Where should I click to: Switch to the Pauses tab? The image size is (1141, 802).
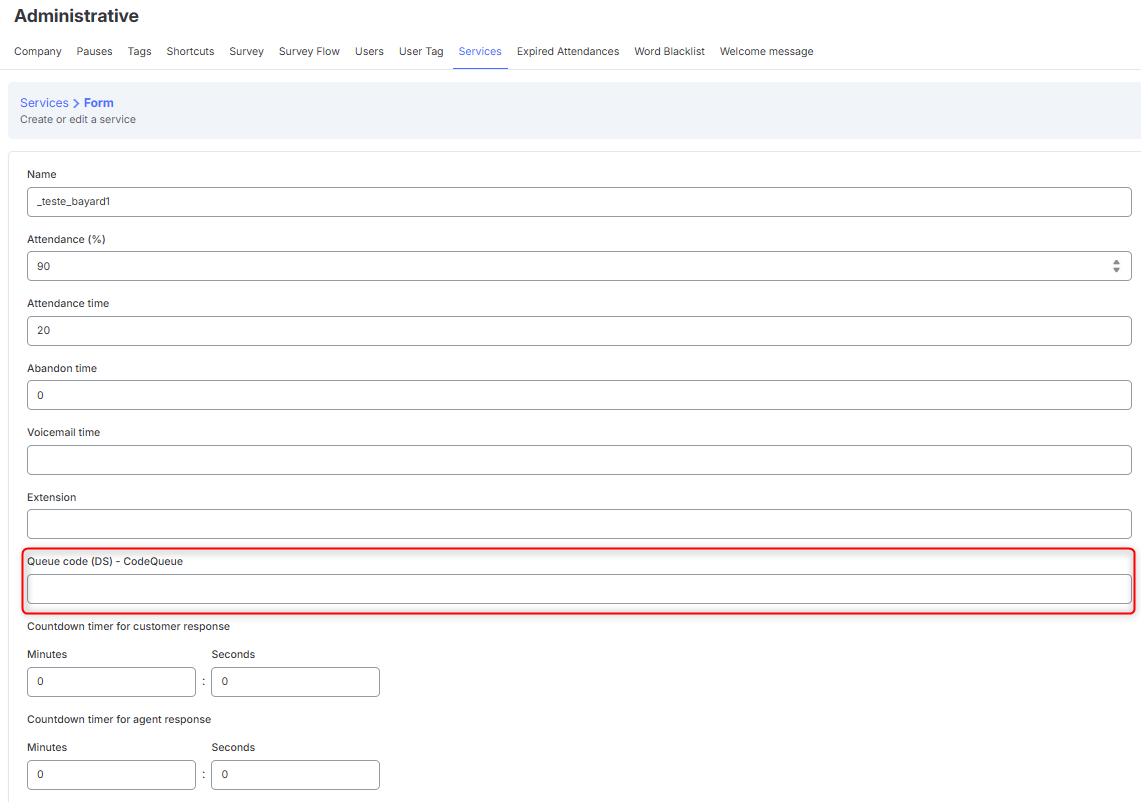(x=95, y=52)
